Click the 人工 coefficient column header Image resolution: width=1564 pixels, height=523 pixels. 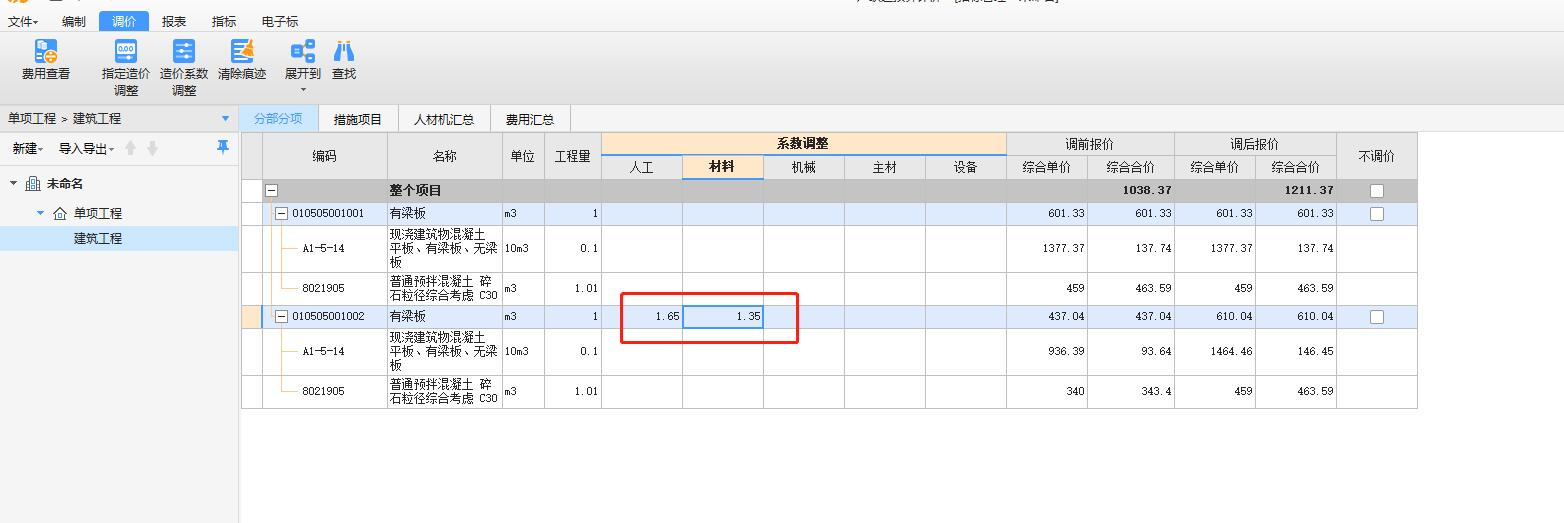point(642,168)
